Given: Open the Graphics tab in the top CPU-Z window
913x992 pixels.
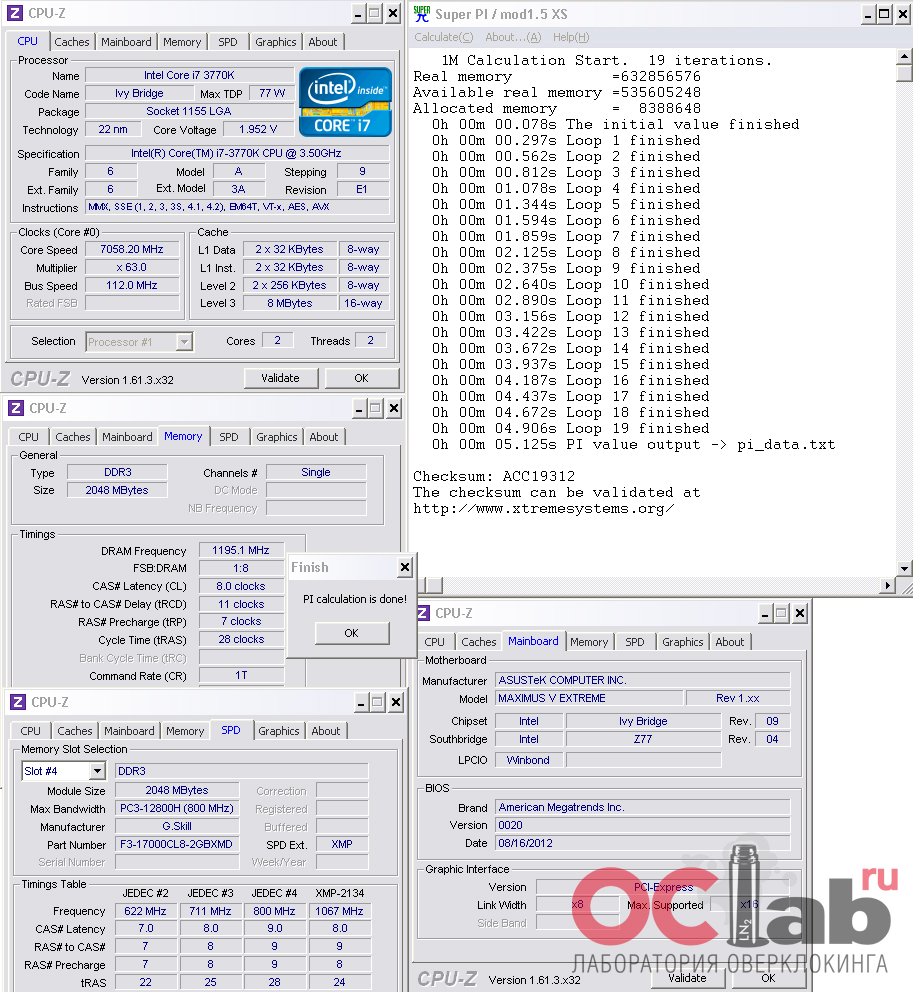Looking at the screenshot, I should coord(275,42).
